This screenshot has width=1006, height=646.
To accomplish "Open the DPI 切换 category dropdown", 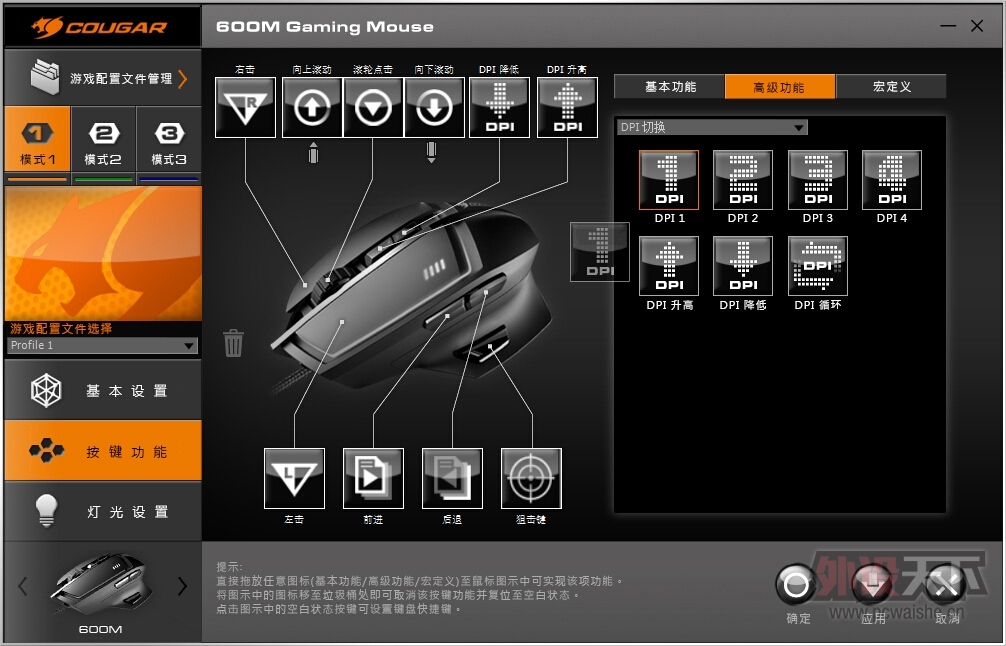I will point(712,127).
